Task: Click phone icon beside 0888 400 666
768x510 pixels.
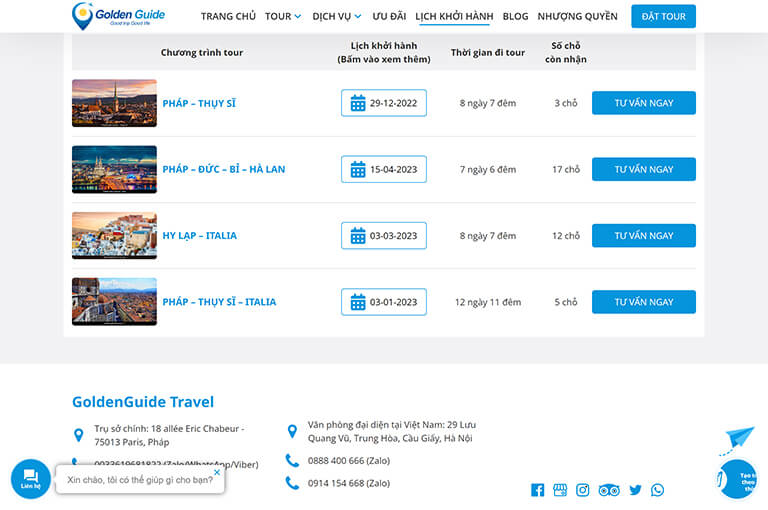Action: 292,461
